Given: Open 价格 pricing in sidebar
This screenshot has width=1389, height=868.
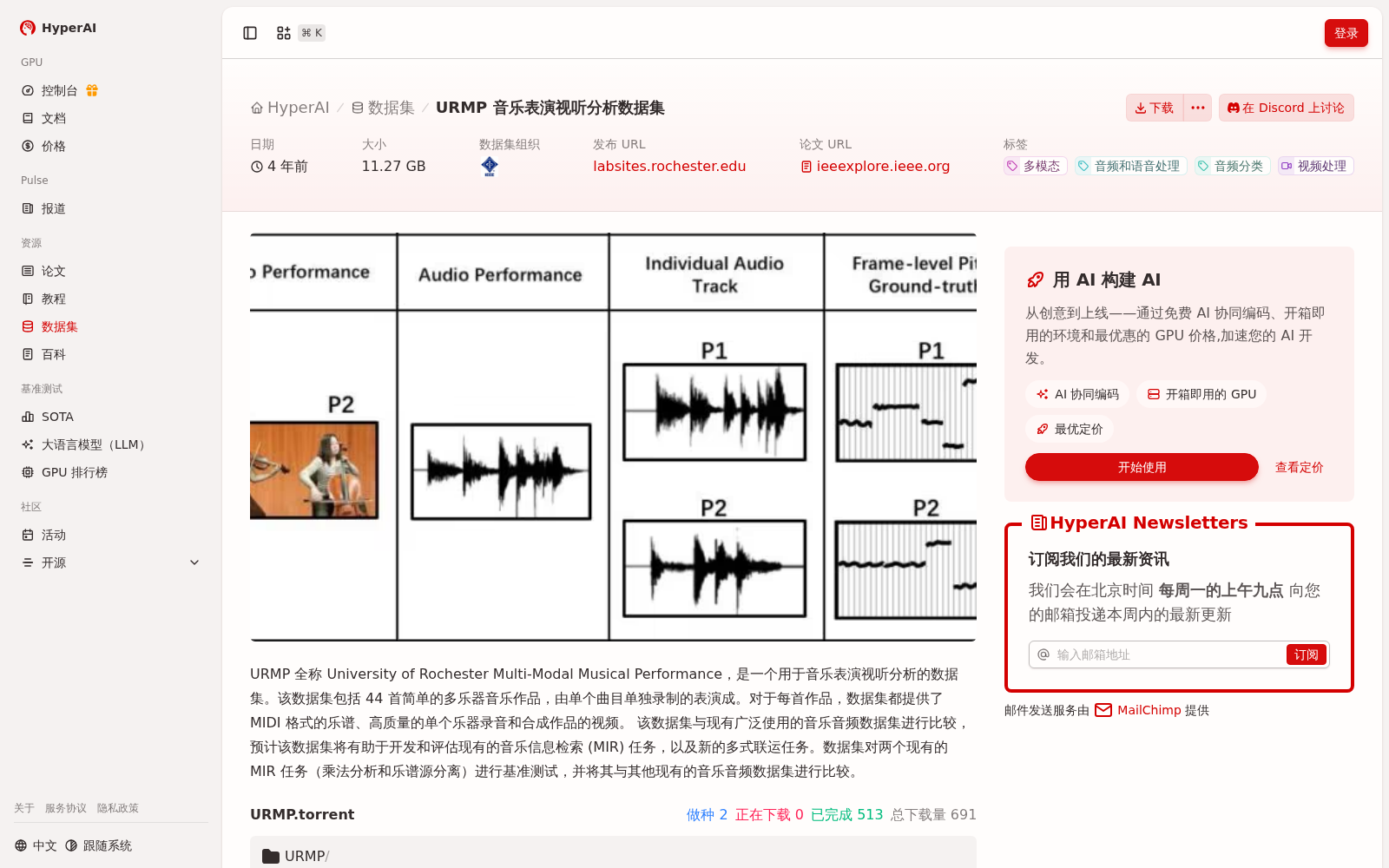Looking at the screenshot, I should [54, 146].
